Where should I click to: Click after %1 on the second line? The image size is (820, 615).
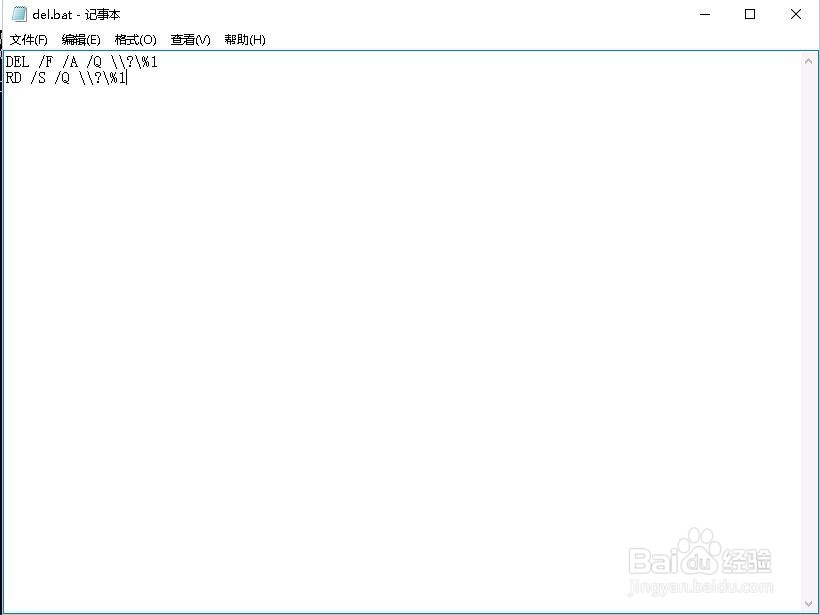pyautogui.click(x=128, y=77)
